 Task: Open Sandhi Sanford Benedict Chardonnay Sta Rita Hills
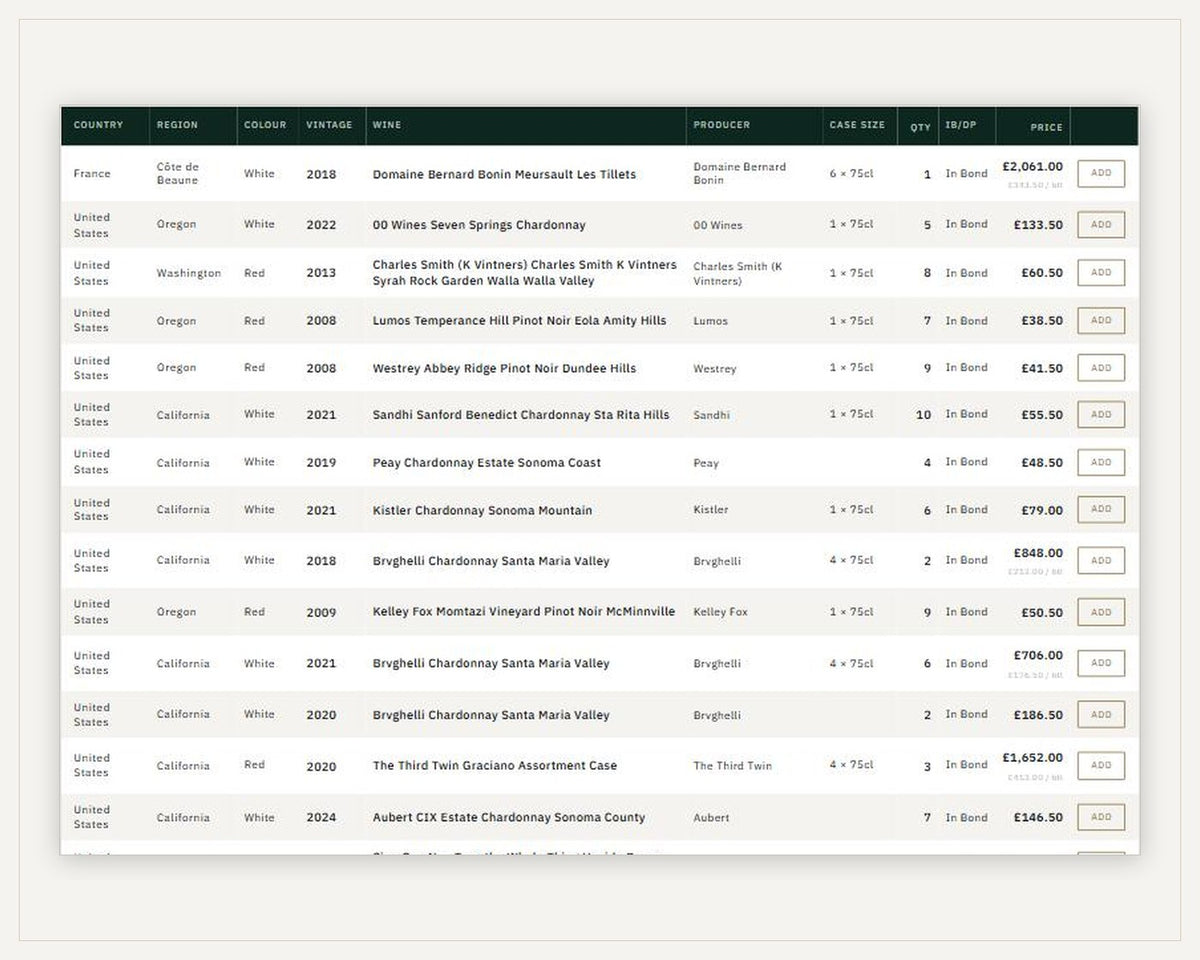click(x=521, y=414)
